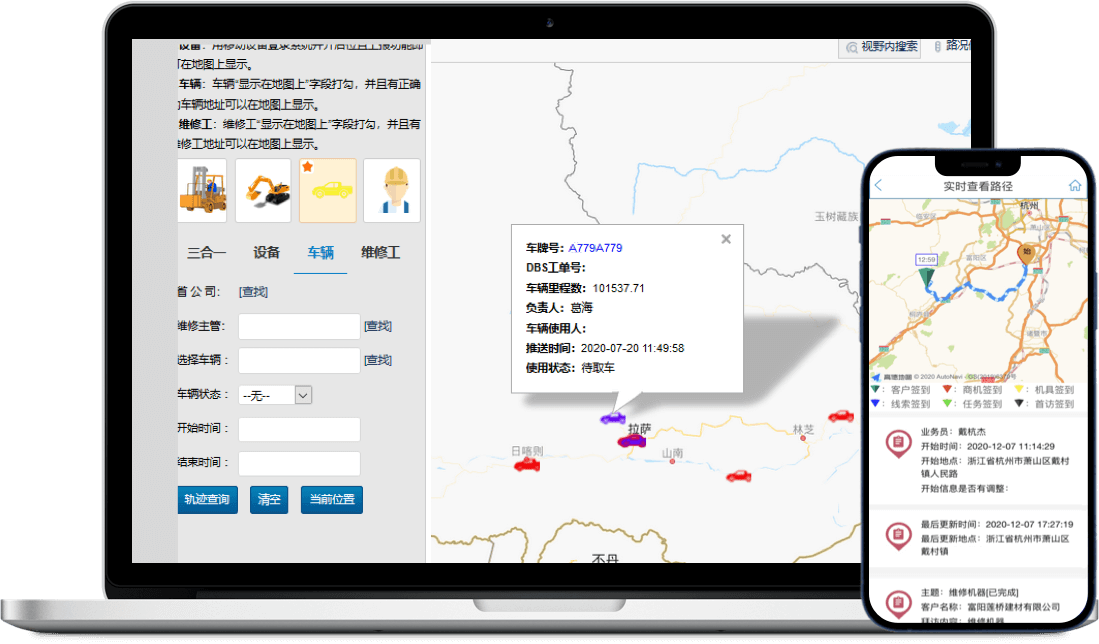The width and height of the screenshot is (1099, 644).
Task: Select the orange excavator icon
Action: click(263, 190)
